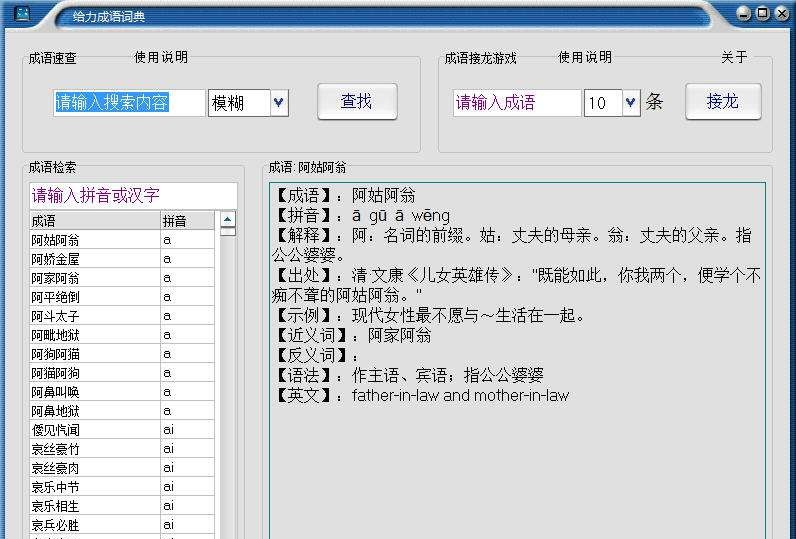This screenshot has width=796, height=539.
Task: Select 哀丝豪肉 in the idiom list
Action: [122, 467]
